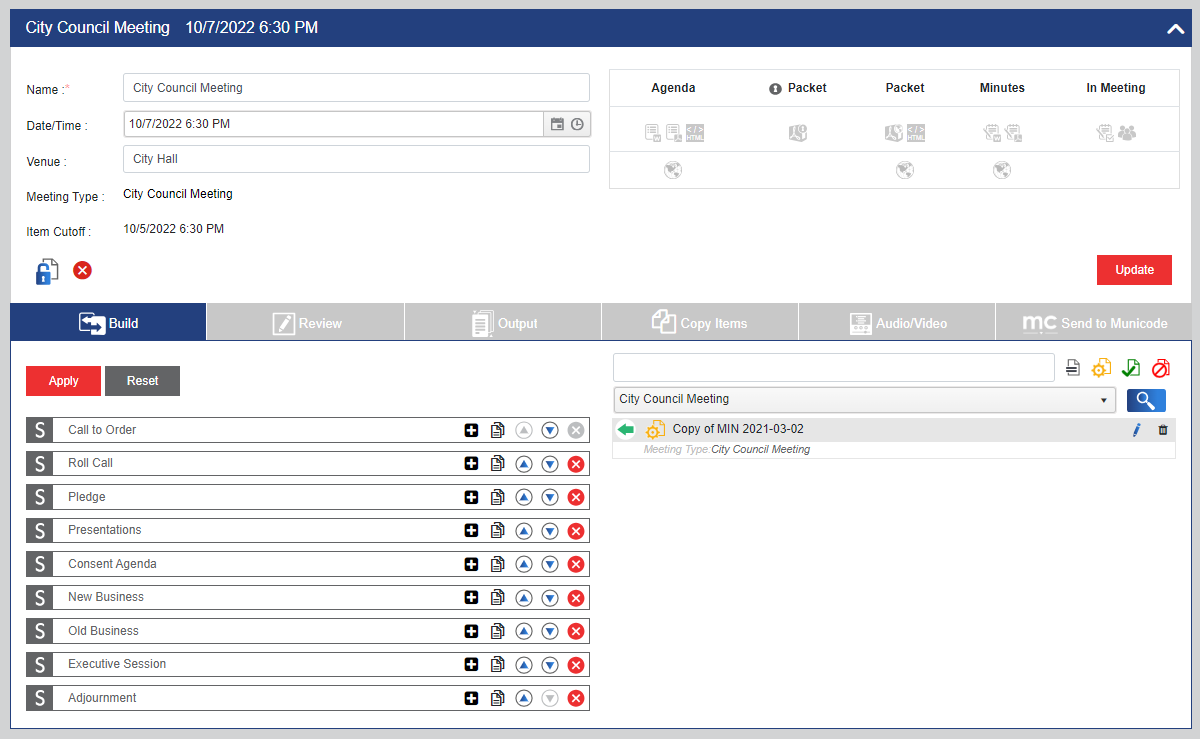This screenshot has height=739, width=1200.
Task: Move Executive Session section down
Action: point(549,665)
